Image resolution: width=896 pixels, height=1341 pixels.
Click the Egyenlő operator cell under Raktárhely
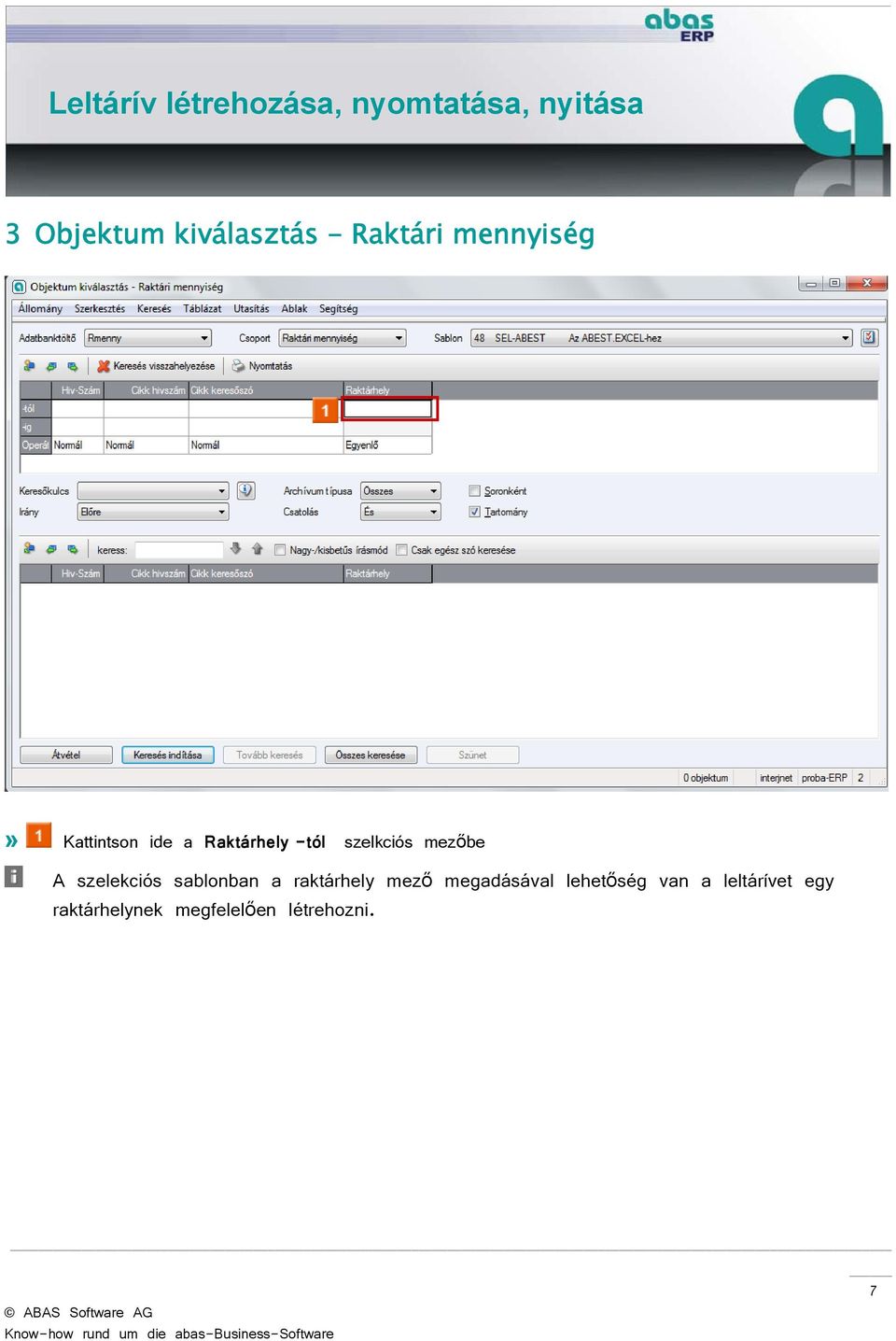(x=387, y=445)
